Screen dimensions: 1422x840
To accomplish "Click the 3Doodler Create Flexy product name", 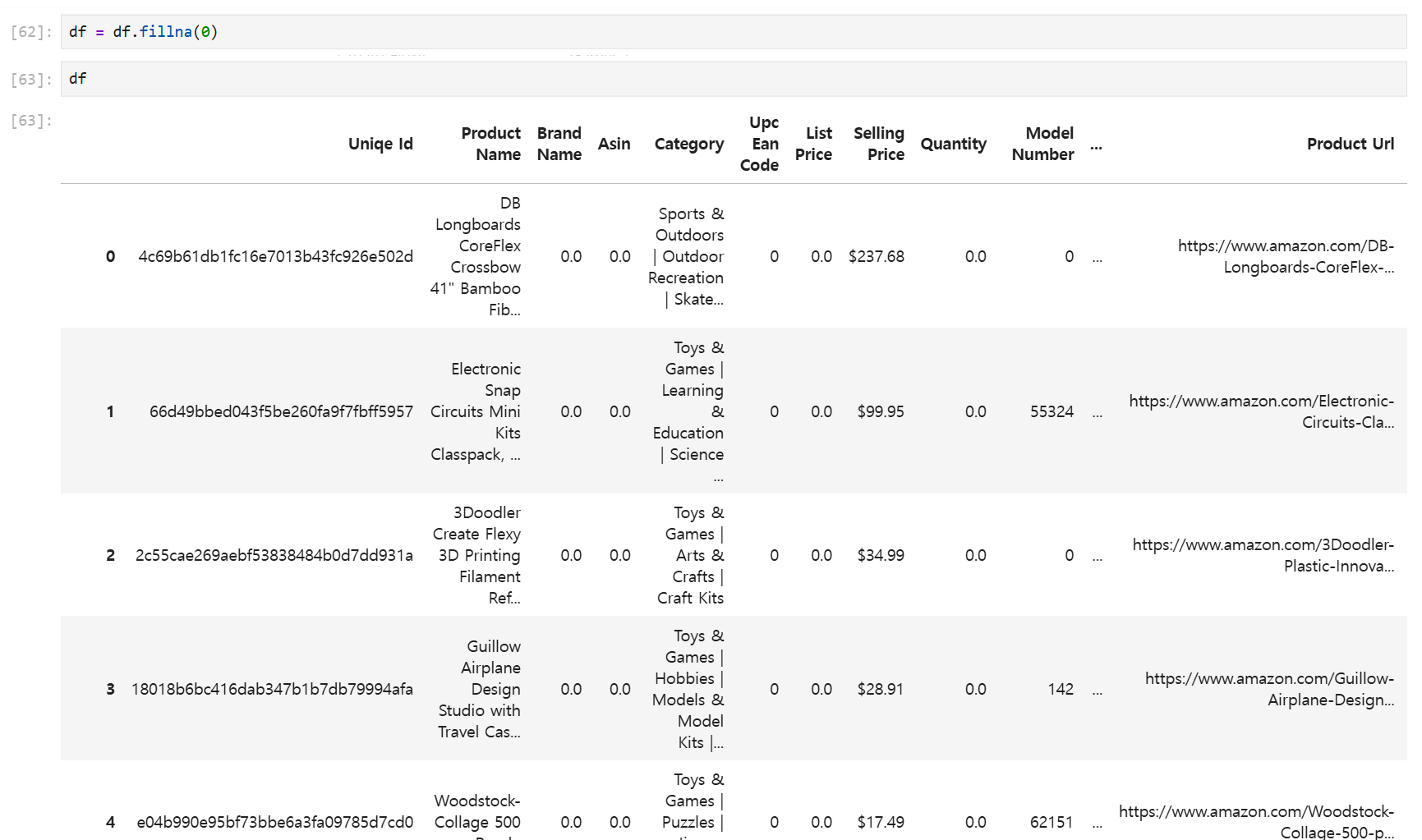I will pyautogui.click(x=476, y=555).
